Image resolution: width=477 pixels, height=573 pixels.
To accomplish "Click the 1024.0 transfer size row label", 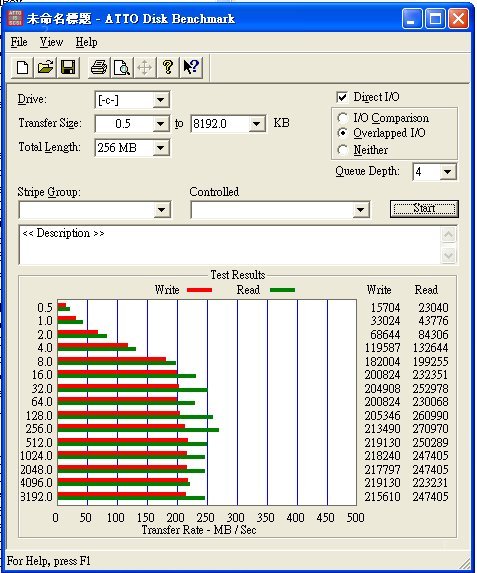I will (x=37, y=456).
